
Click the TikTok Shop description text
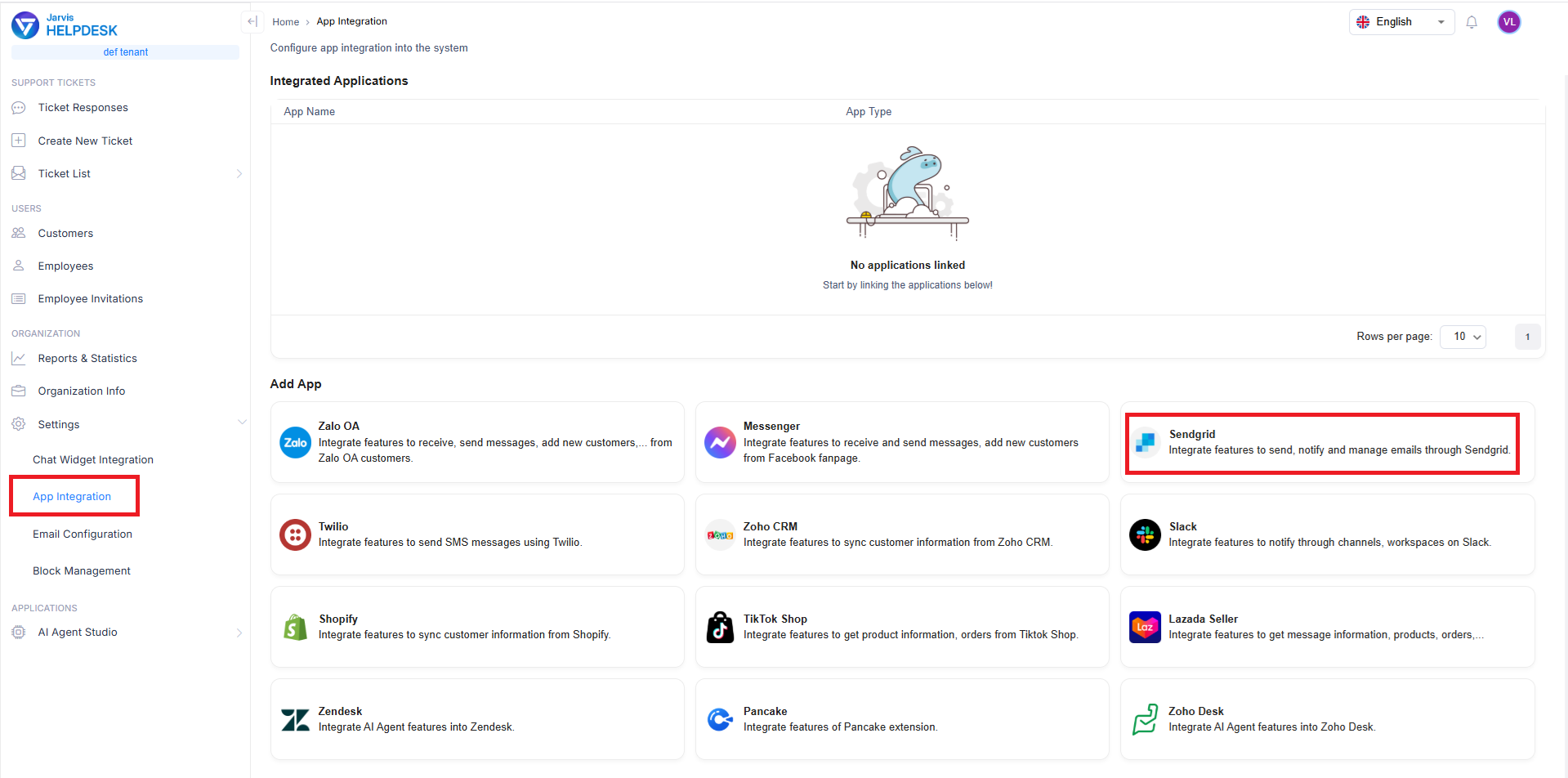click(910, 634)
